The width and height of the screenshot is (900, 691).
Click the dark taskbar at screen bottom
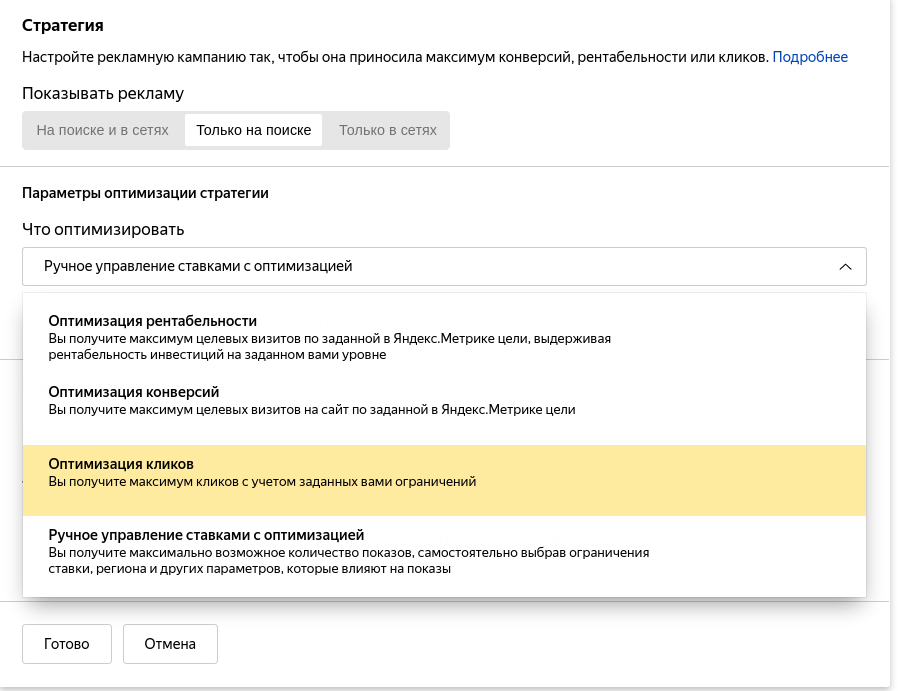[450, 686]
